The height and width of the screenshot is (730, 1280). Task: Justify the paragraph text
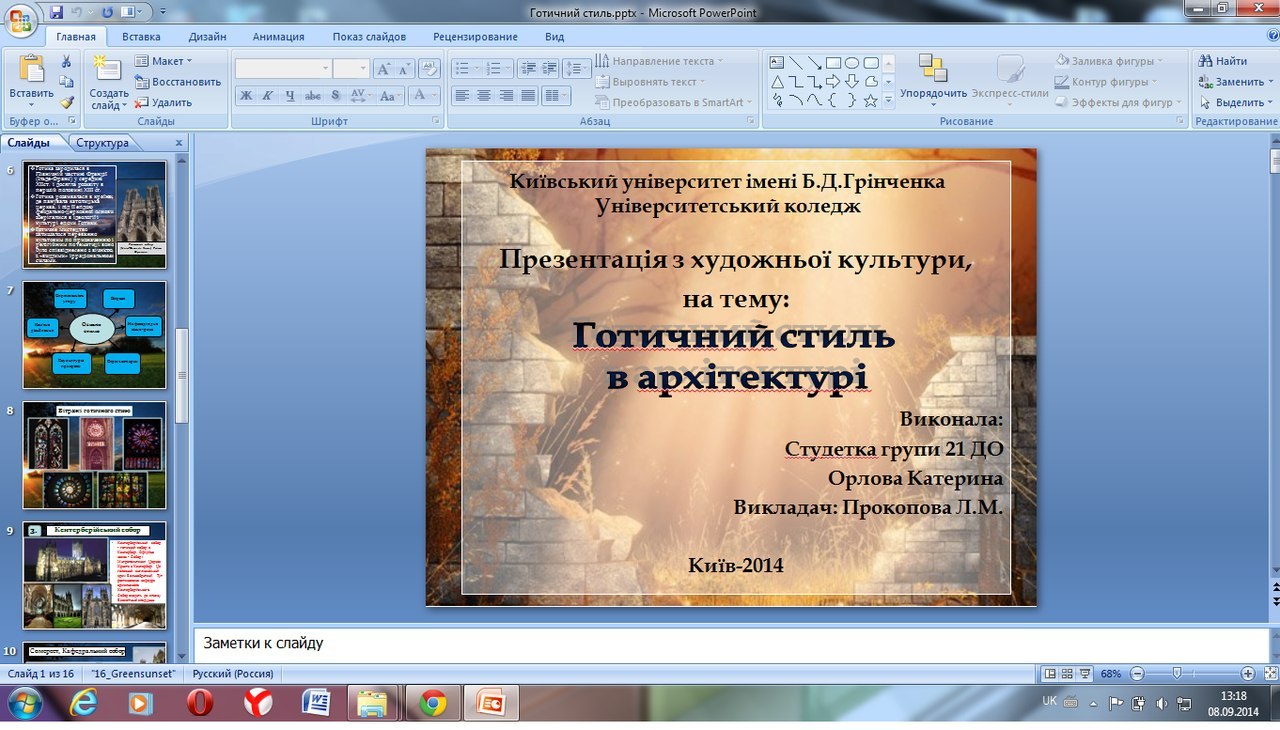[528, 96]
